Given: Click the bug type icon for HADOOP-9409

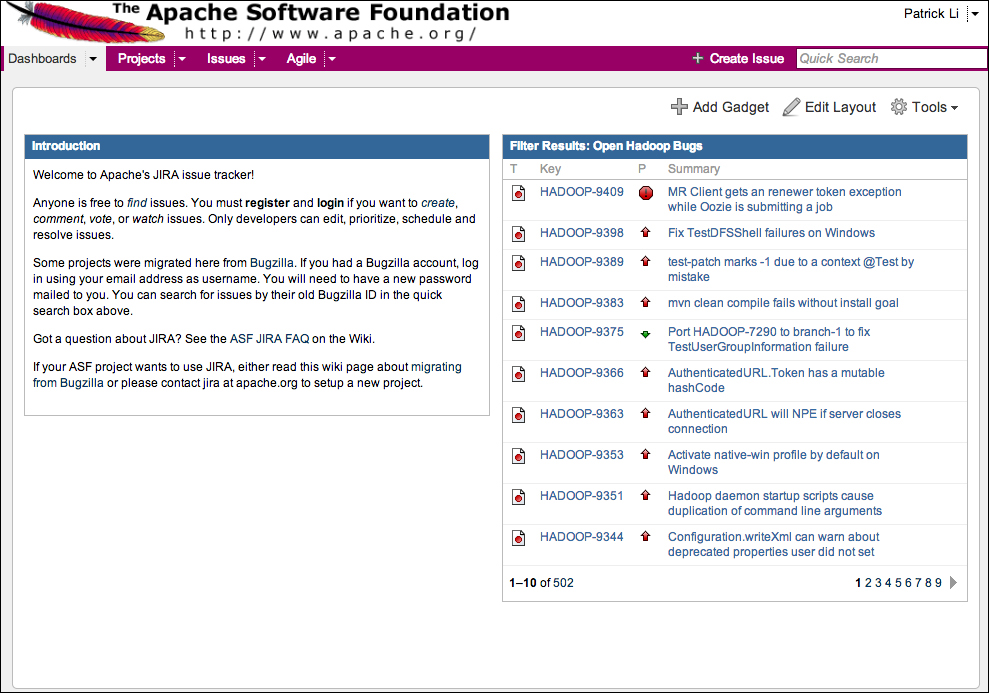Looking at the screenshot, I should 518,193.
